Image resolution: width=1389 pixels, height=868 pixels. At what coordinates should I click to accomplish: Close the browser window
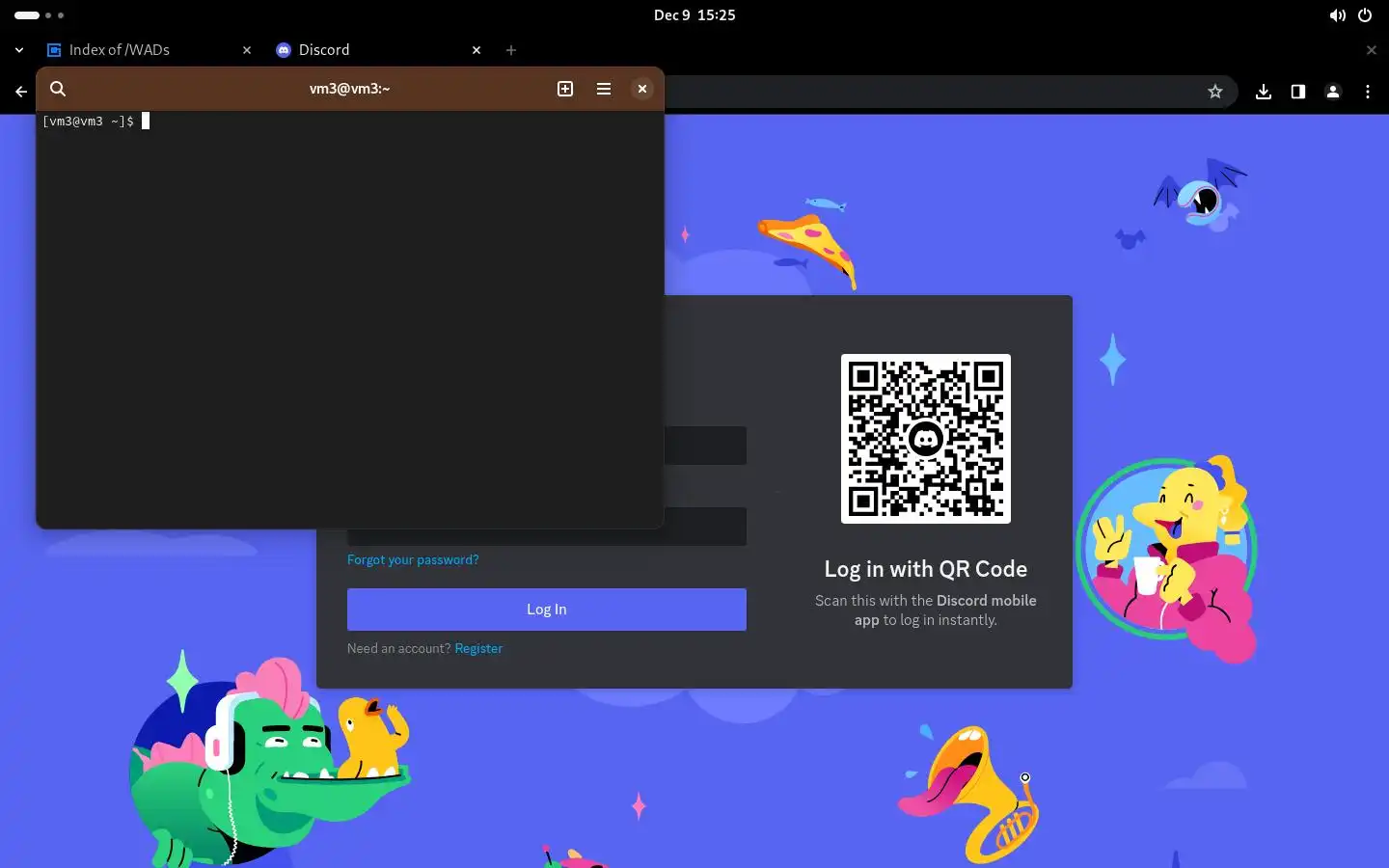pyautogui.click(x=1372, y=50)
